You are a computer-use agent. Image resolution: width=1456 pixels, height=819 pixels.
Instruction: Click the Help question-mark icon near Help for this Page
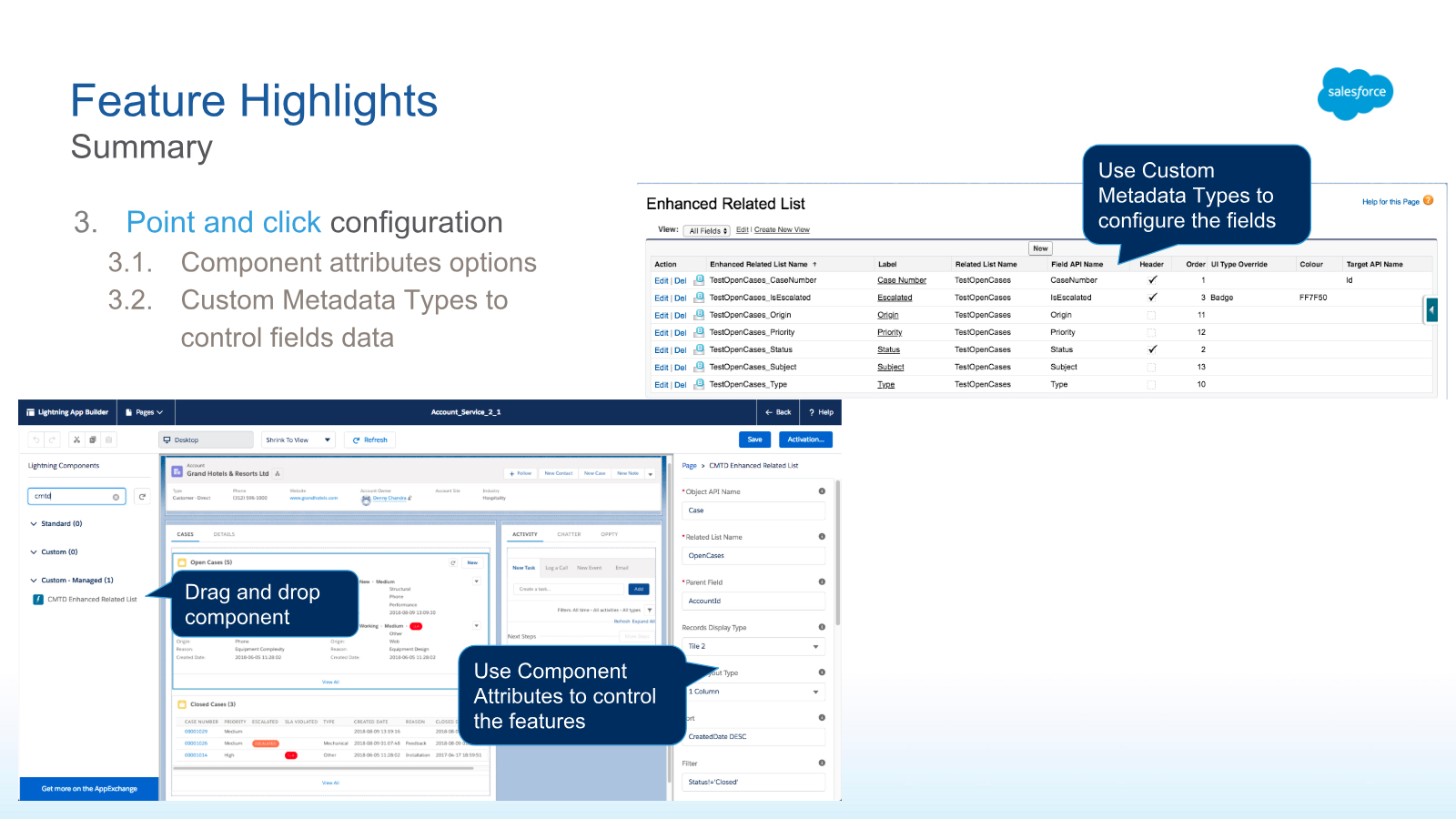click(x=1429, y=201)
